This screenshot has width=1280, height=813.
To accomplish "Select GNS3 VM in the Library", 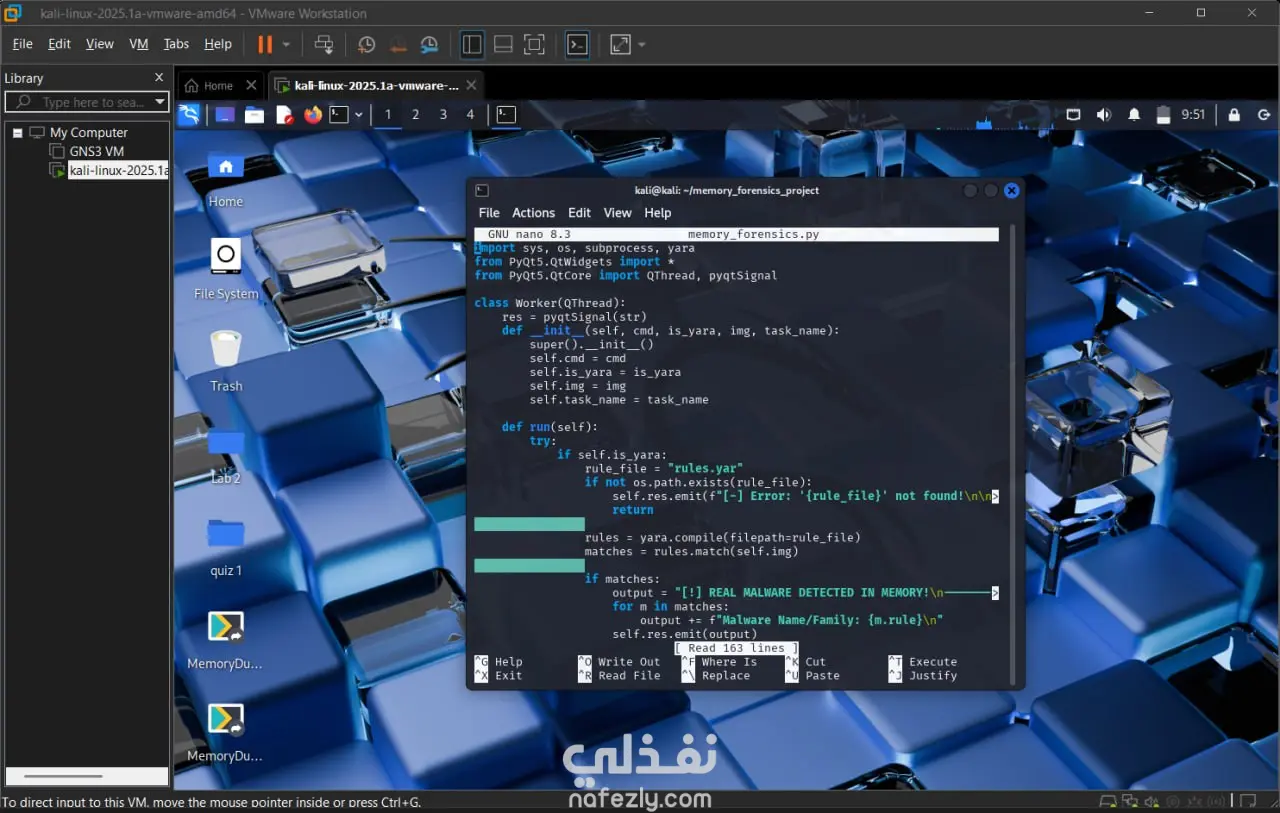I will 97,151.
